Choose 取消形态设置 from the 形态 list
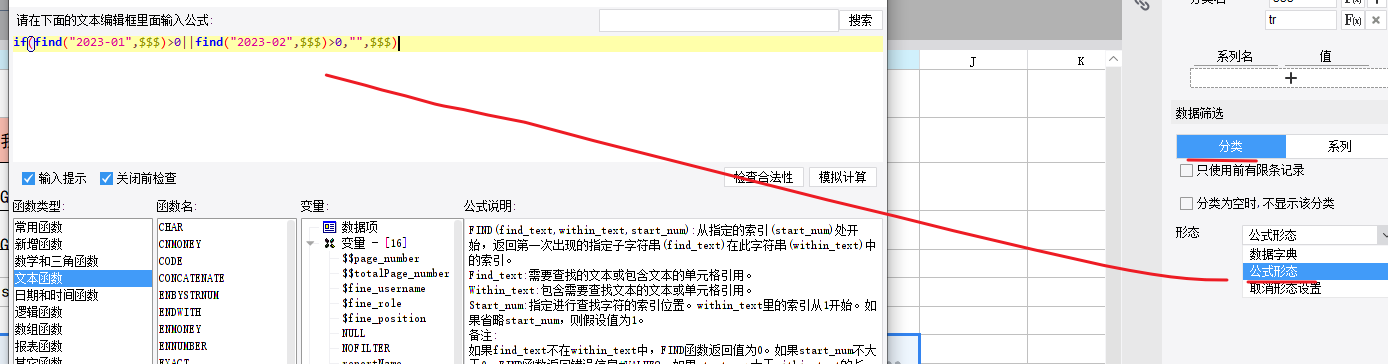The width and height of the screenshot is (1388, 364). coord(1315,289)
